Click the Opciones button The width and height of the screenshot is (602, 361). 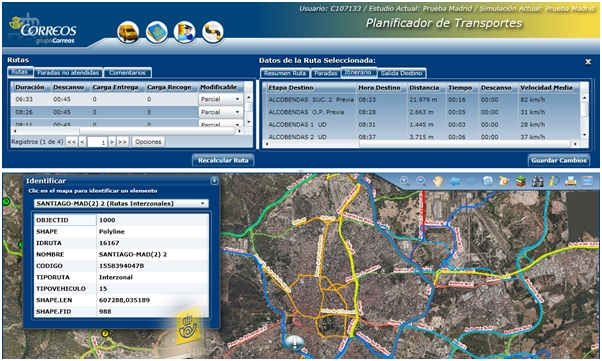point(148,142)
